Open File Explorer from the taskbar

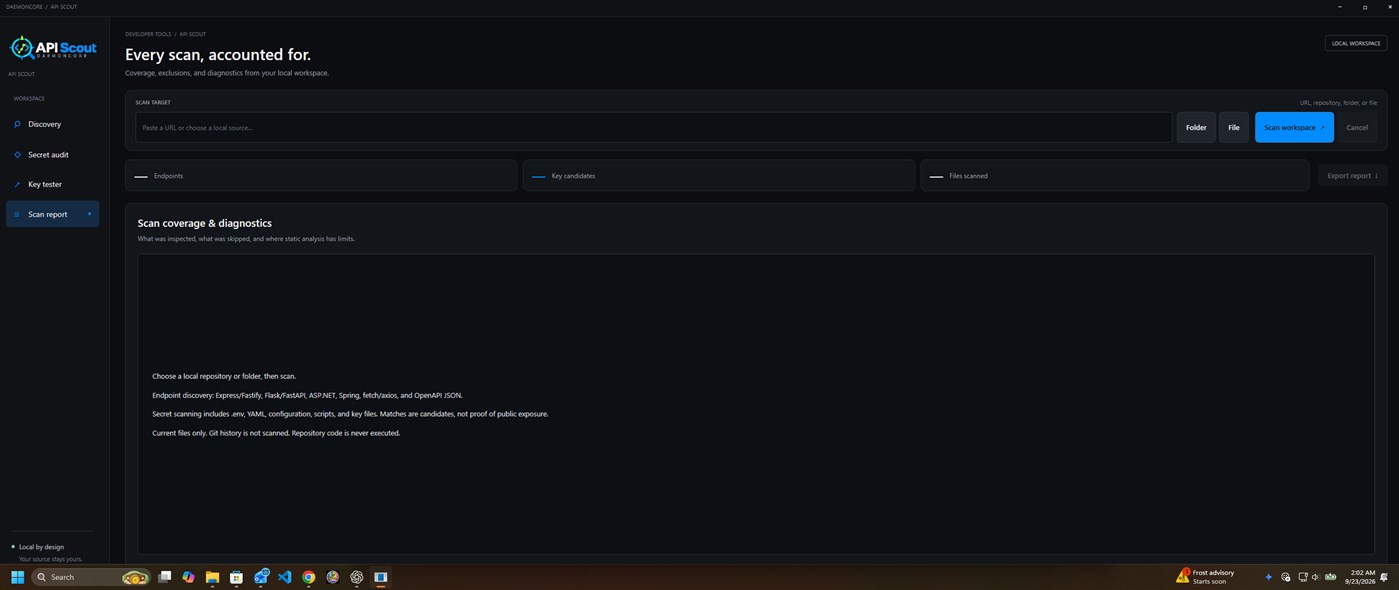pyautogui.click(x=213, y=577)
